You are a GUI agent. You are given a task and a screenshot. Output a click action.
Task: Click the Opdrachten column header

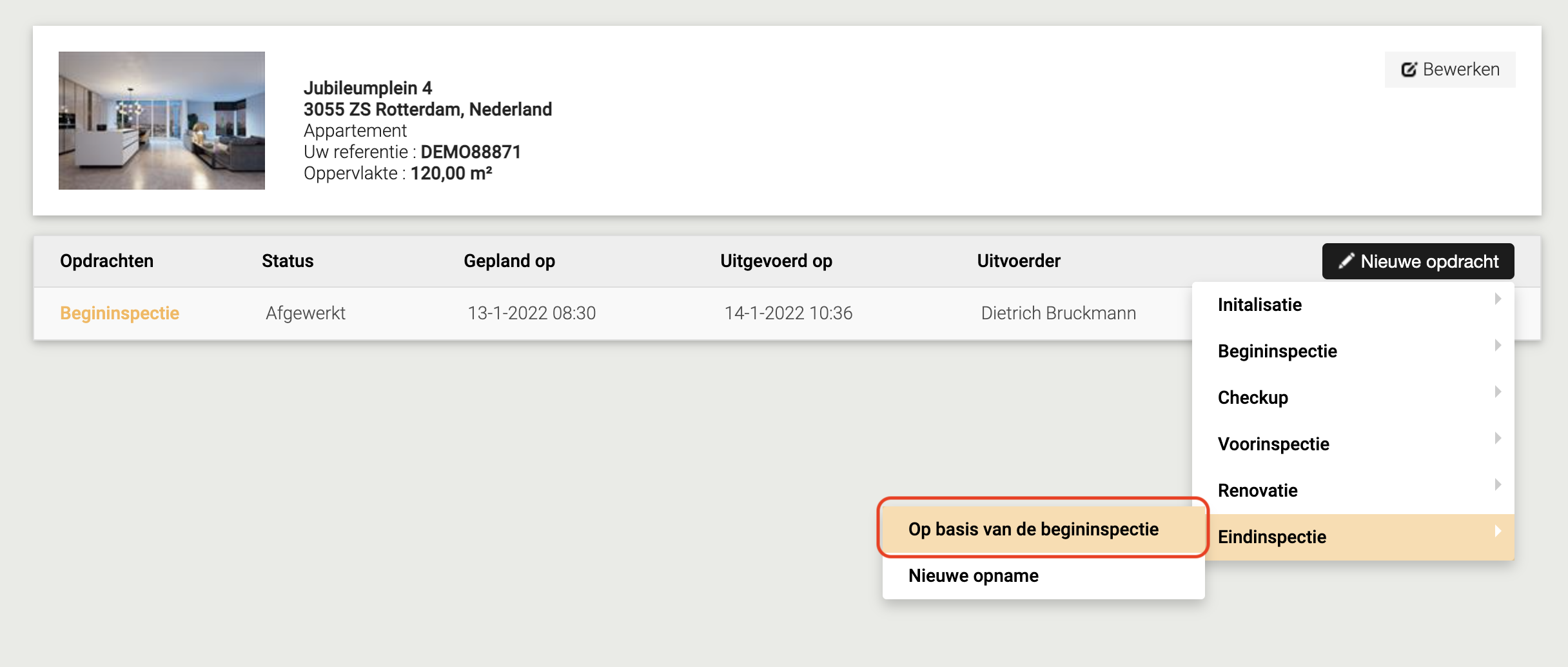point(107,261)
